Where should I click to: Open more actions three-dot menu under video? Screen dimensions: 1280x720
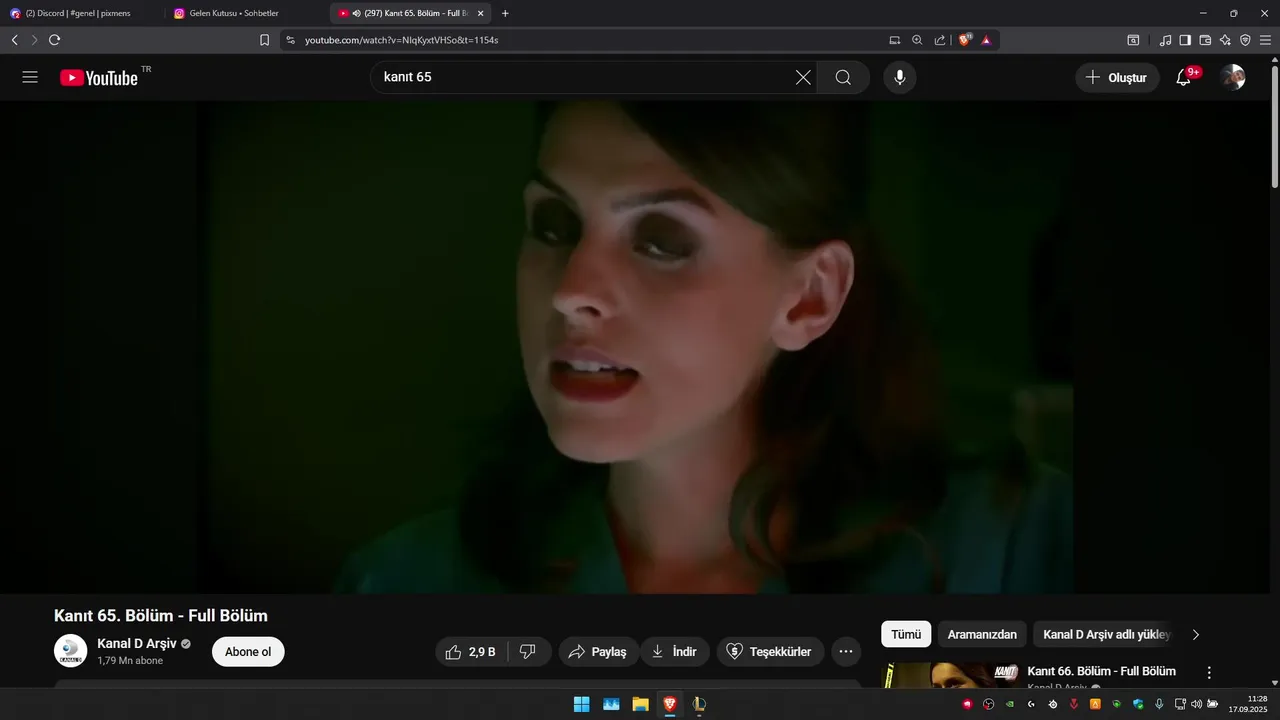(845, 652)
